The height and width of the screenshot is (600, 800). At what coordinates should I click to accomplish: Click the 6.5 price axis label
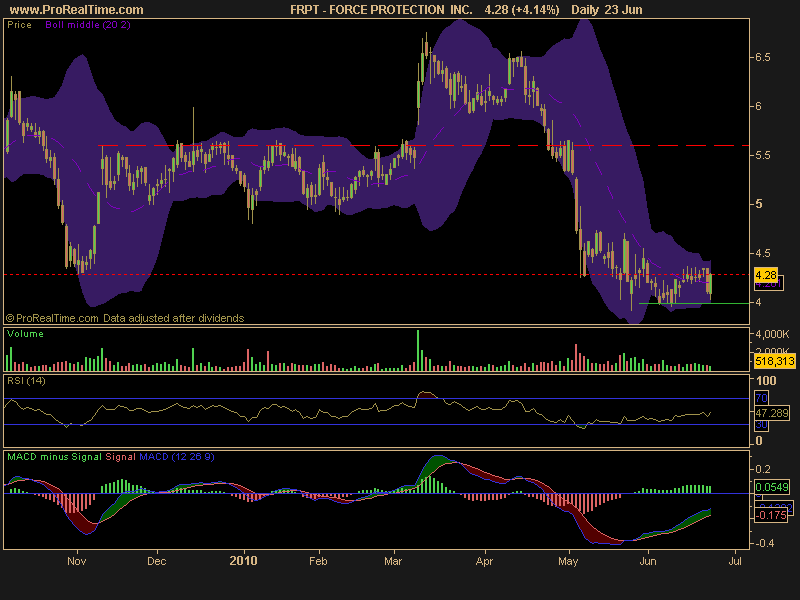[x=763, y=57]
